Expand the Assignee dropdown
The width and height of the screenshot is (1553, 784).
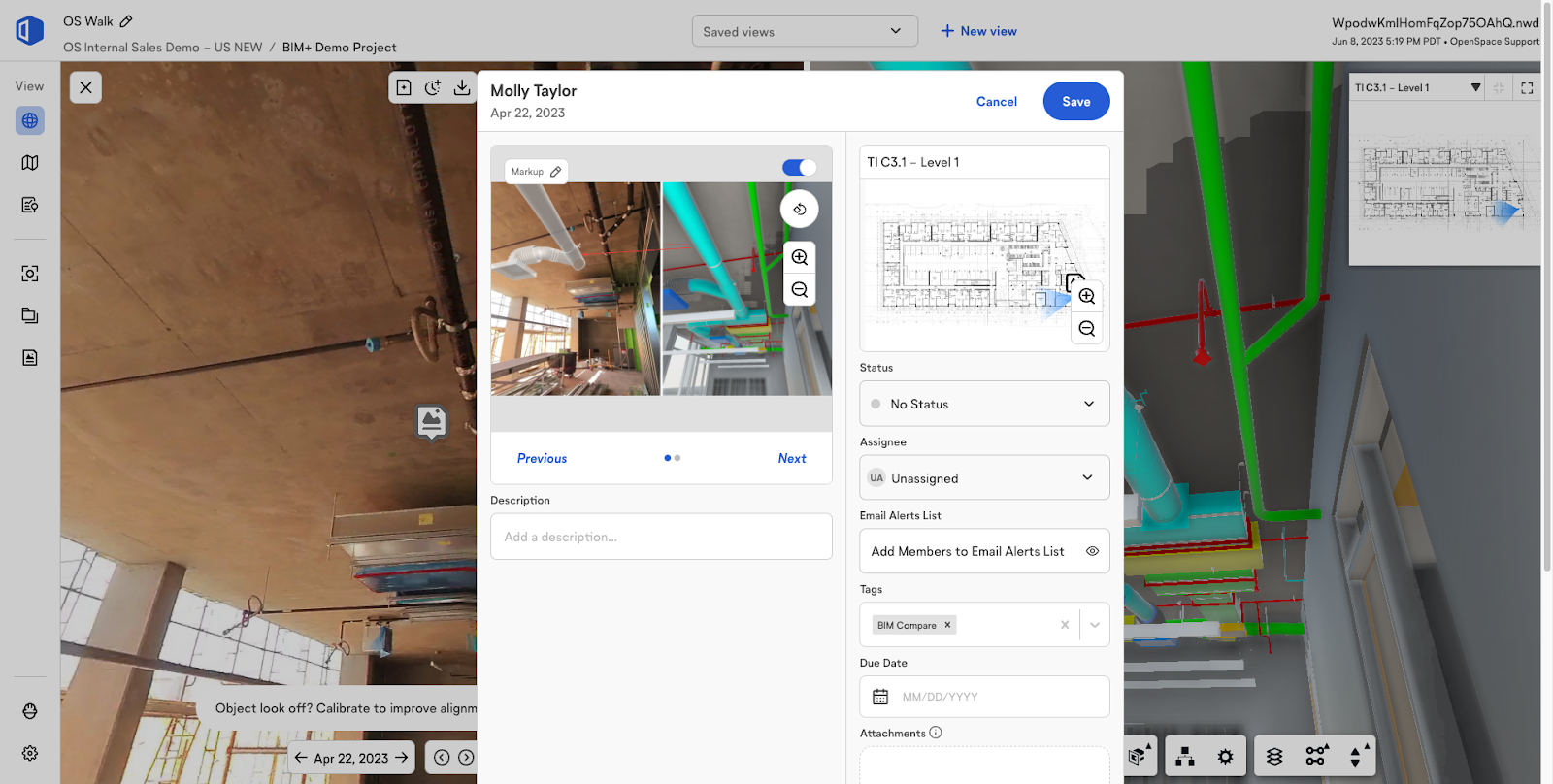[x=984, y=477]
